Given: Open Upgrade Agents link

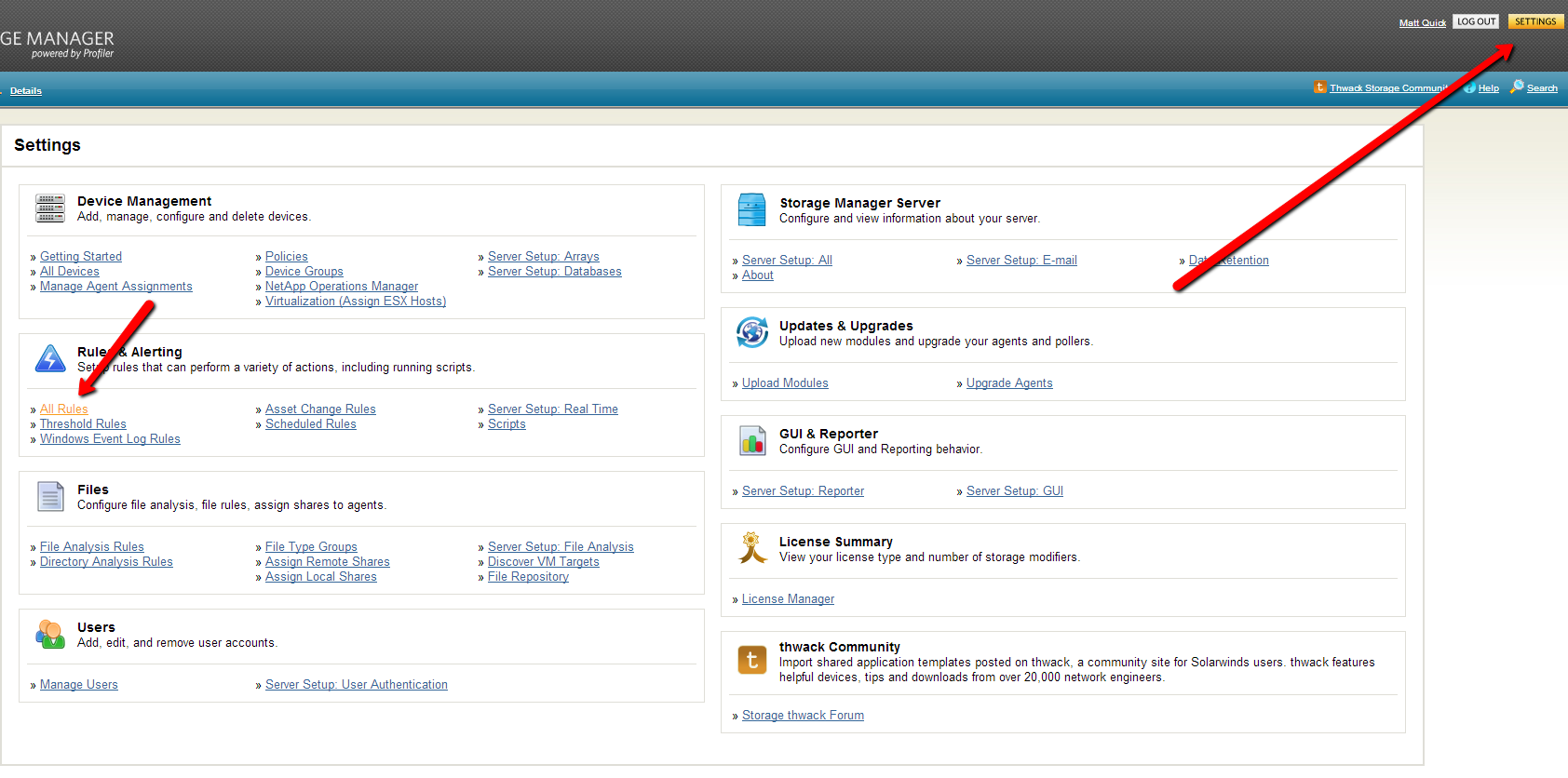Looking at the screenshot, I should (x=1009, y=383).
